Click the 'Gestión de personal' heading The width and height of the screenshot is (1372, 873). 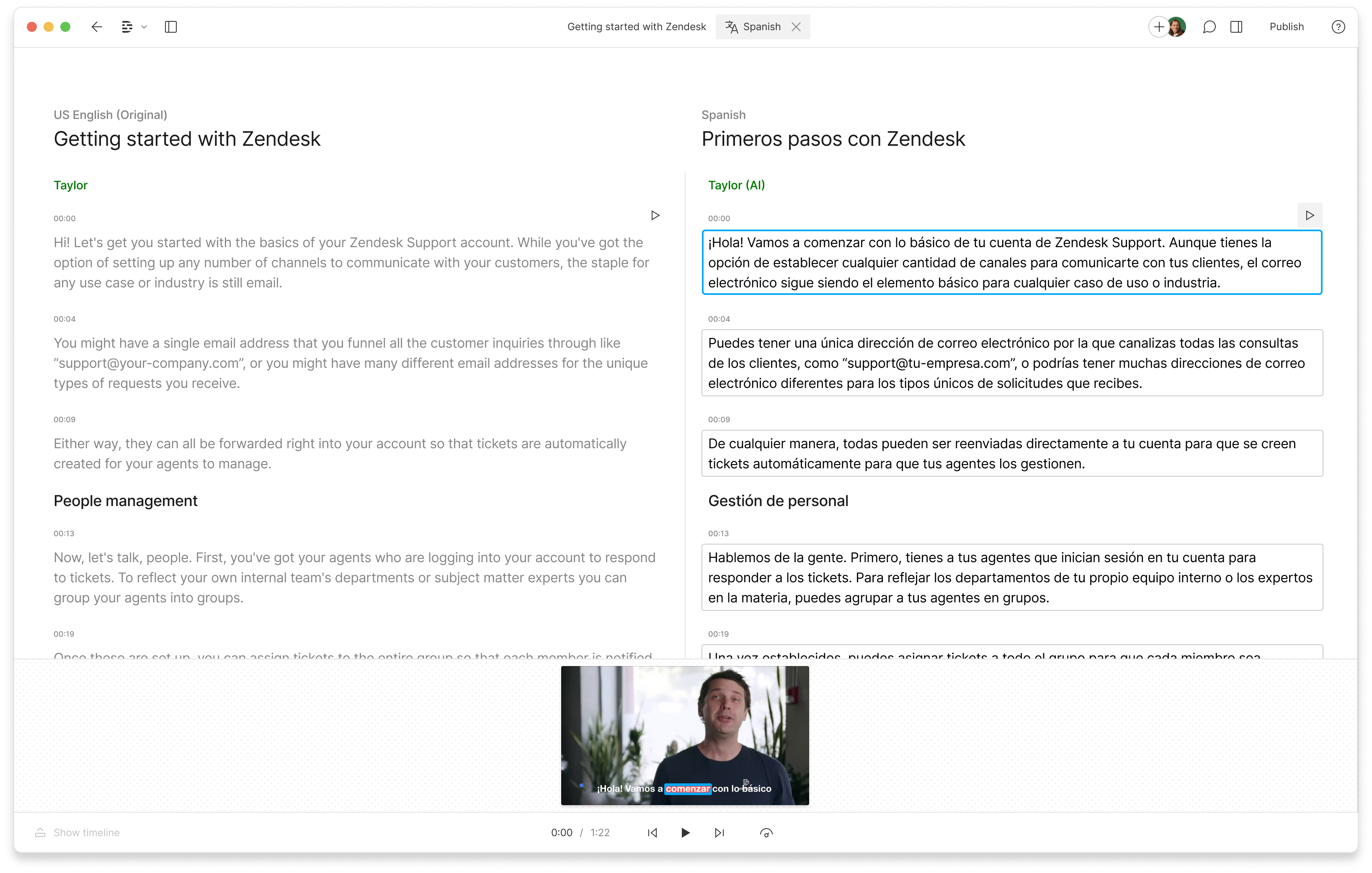pyautogui.click(x=778, y=501)
